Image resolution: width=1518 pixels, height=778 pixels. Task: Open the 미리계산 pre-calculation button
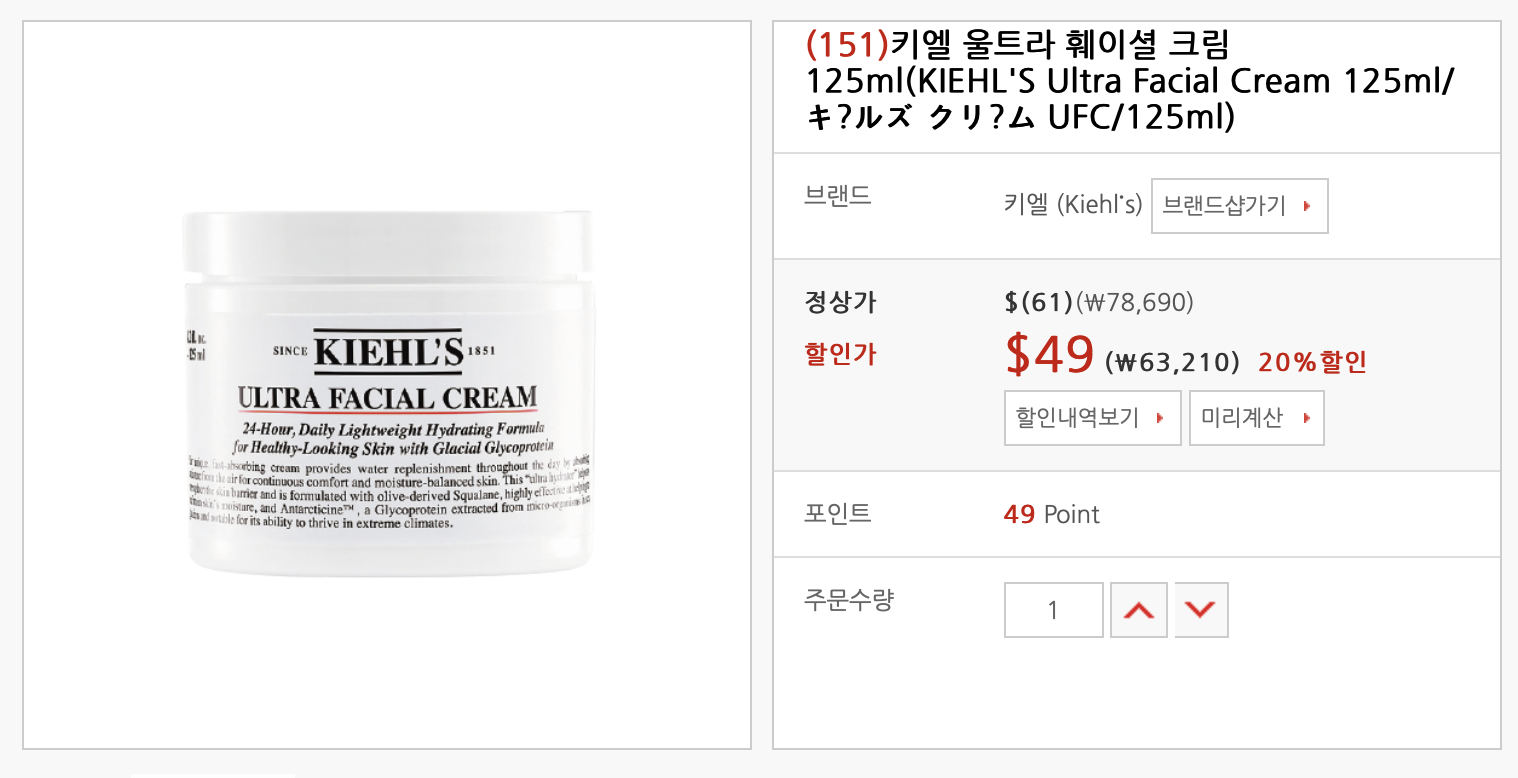[1257, 418]
